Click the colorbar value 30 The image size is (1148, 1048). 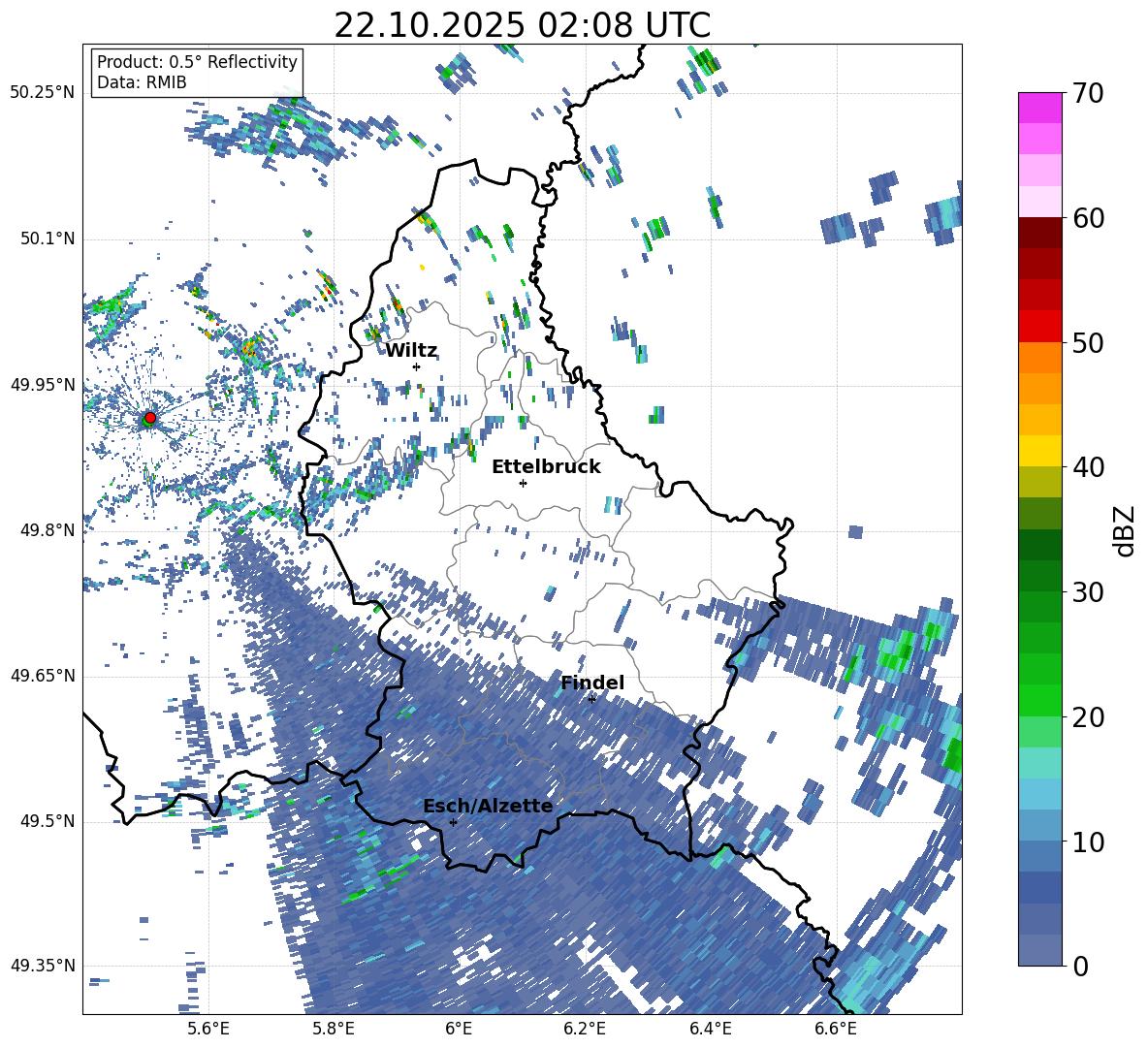[1089, 592]
